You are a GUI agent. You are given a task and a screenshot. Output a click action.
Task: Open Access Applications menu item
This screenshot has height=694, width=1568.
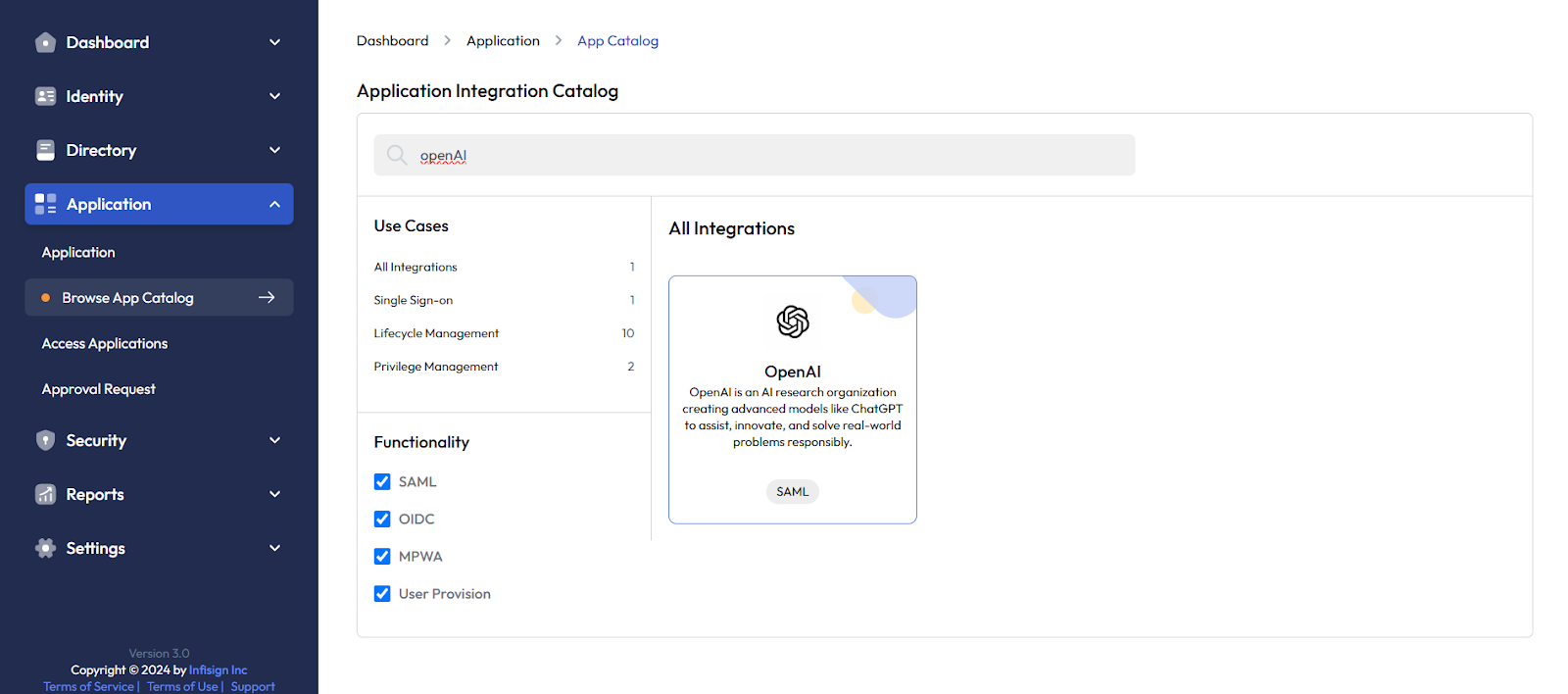[x=104, y=343]
